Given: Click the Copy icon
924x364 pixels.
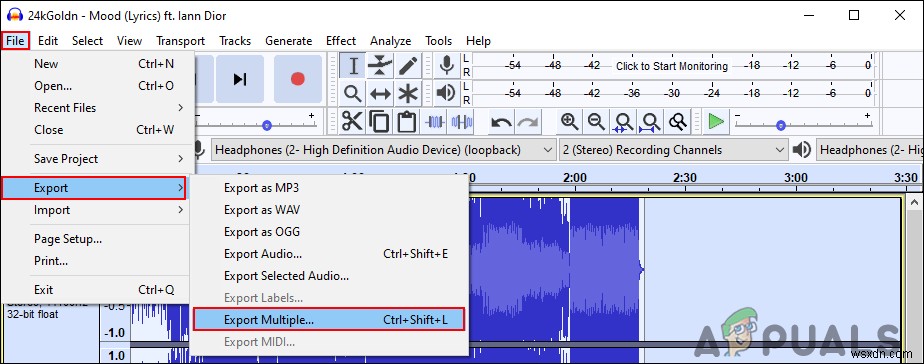Looking at the screenshot, I should click(379, 122).
